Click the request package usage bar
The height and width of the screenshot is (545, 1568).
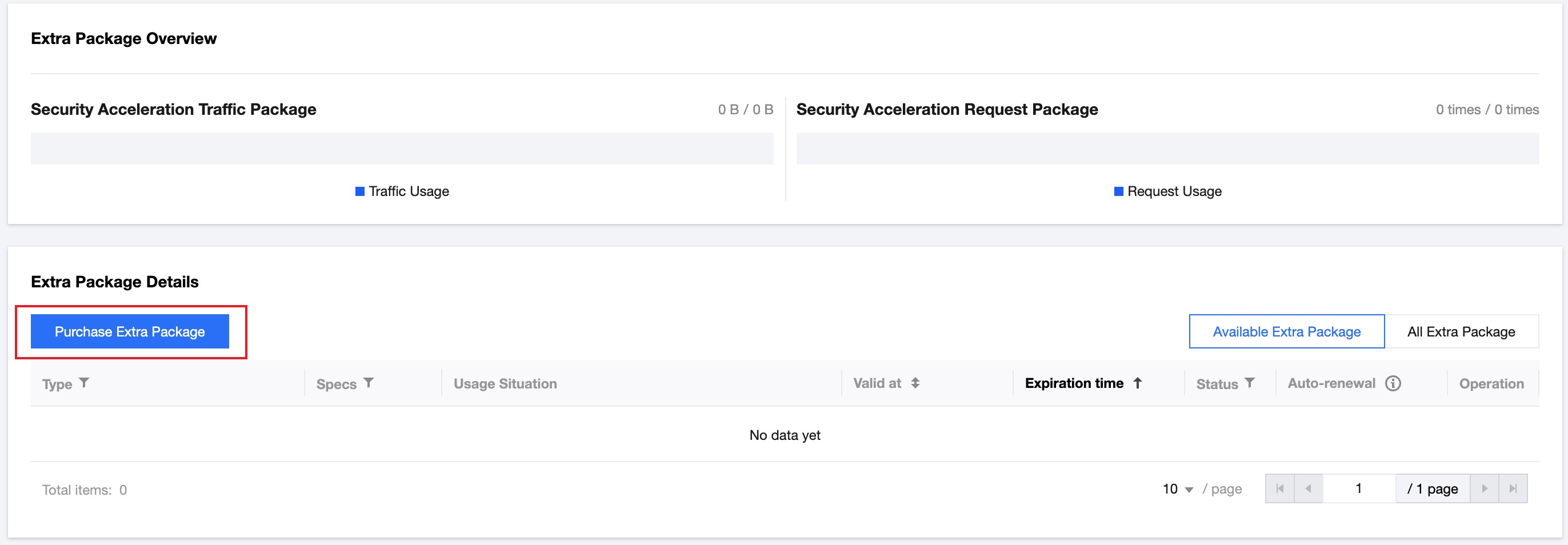[1167, 149]
